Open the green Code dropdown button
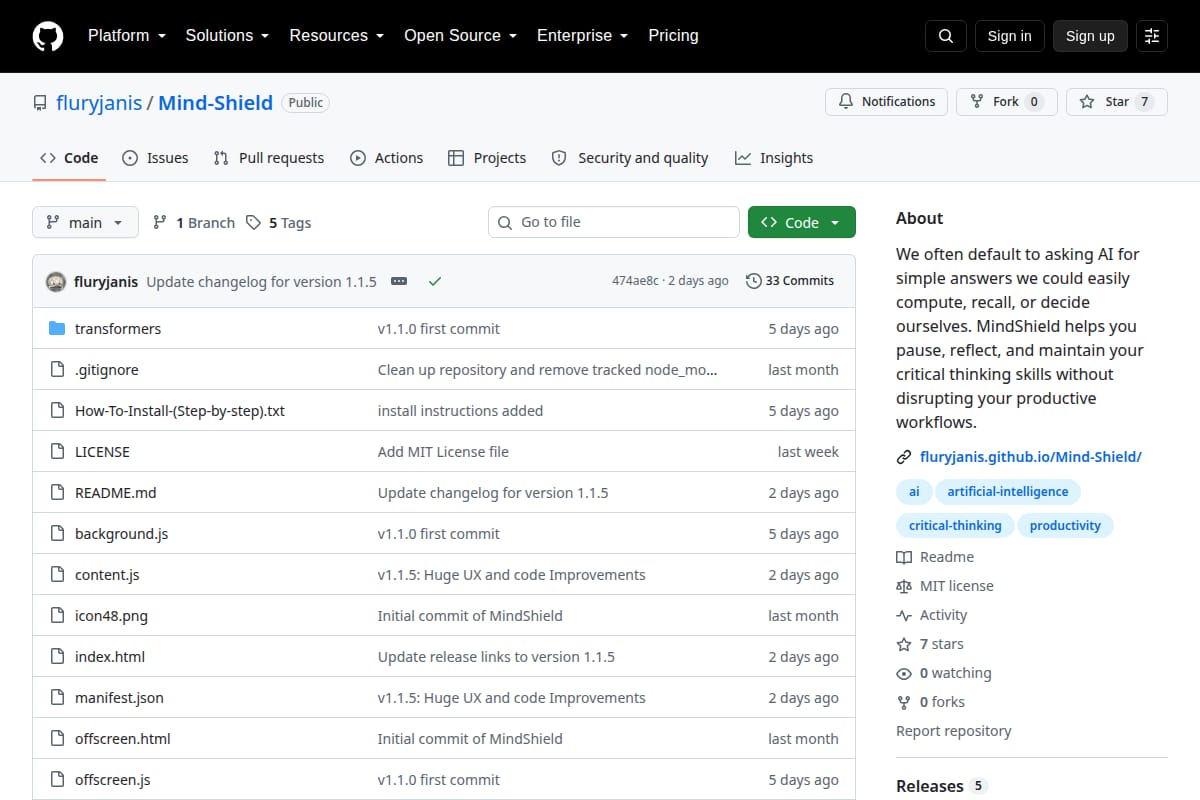This screenshot has height=800, width=1200. pyautogui.click(x=802, y=222)
